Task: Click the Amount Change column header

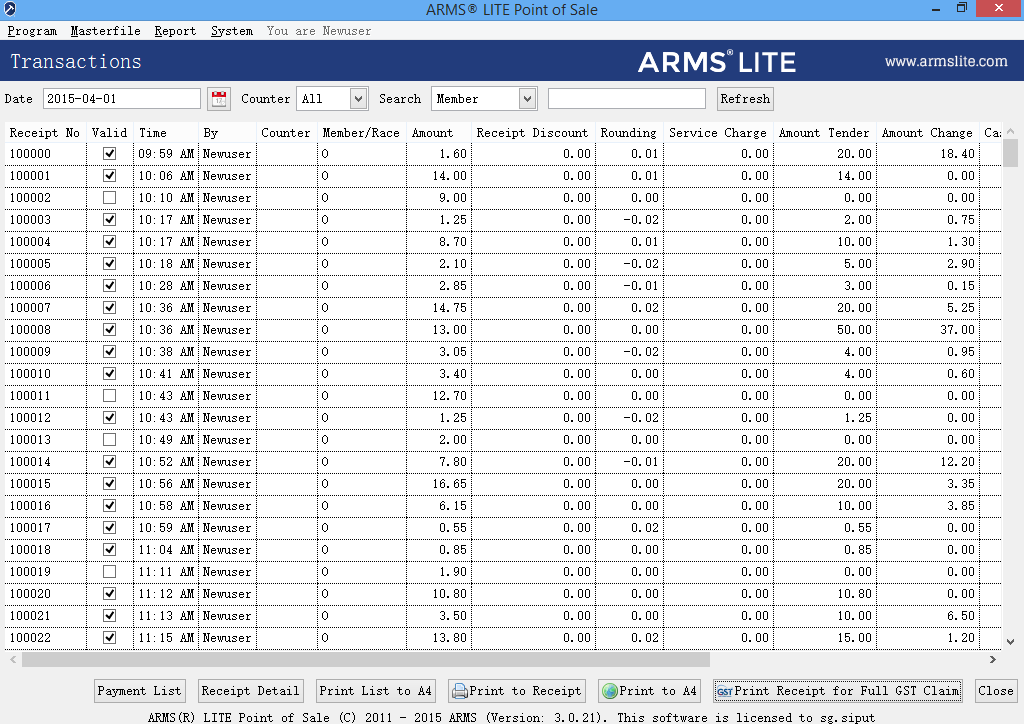Action: point(927,133)
